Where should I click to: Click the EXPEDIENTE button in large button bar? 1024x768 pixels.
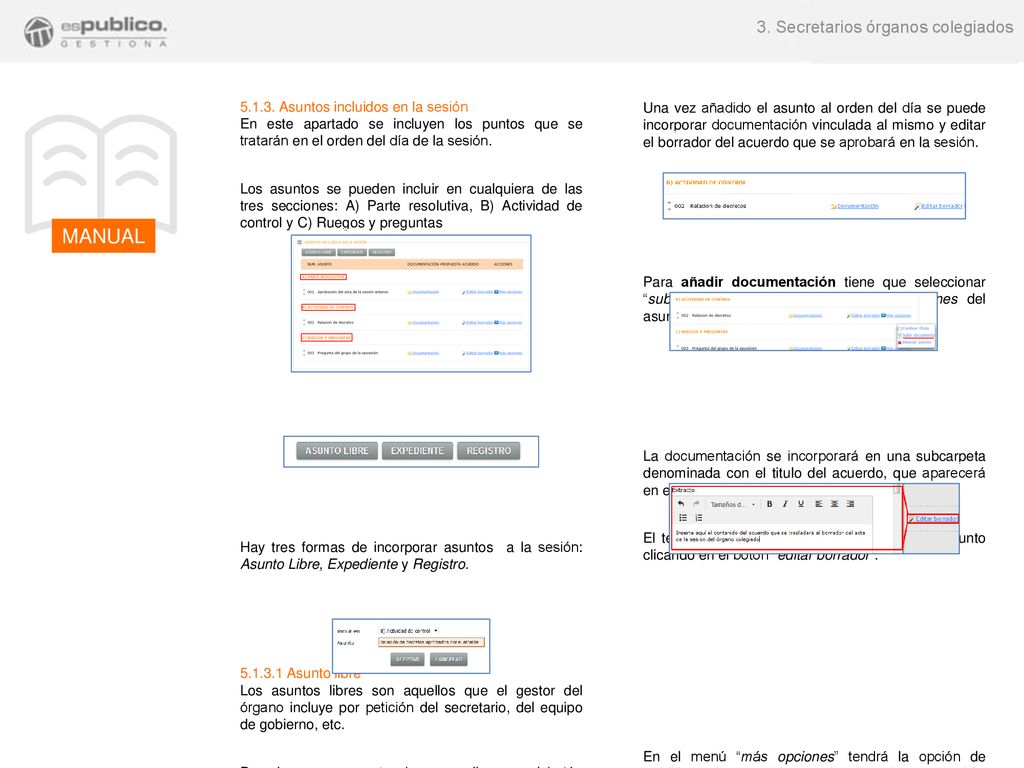click(417, 451)
